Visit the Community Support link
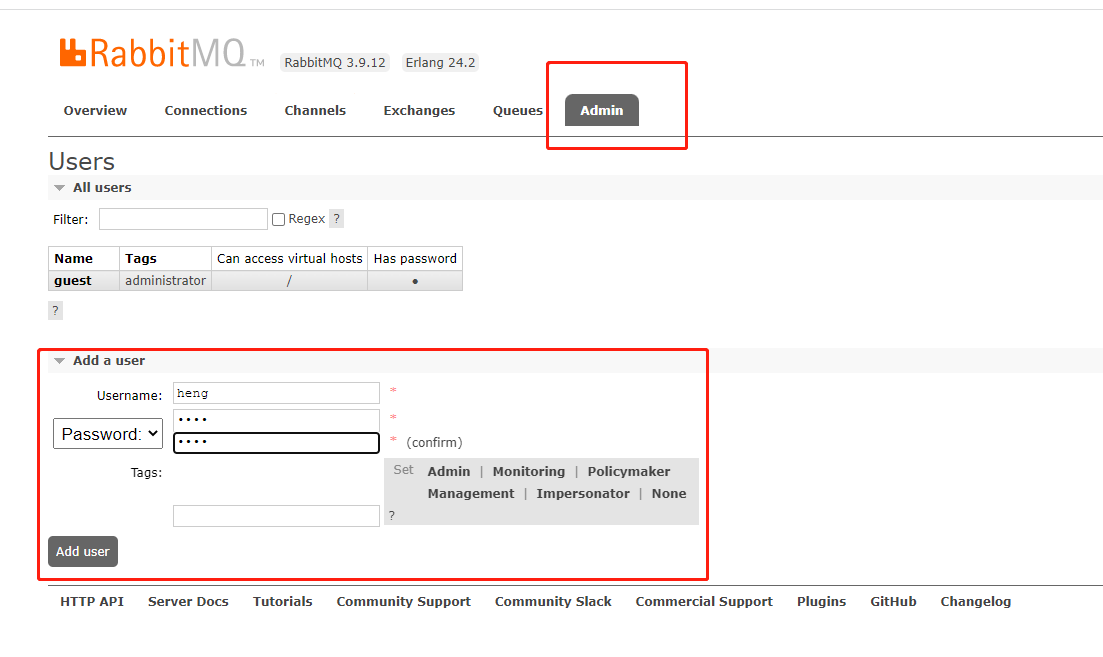 coord(404,601)
